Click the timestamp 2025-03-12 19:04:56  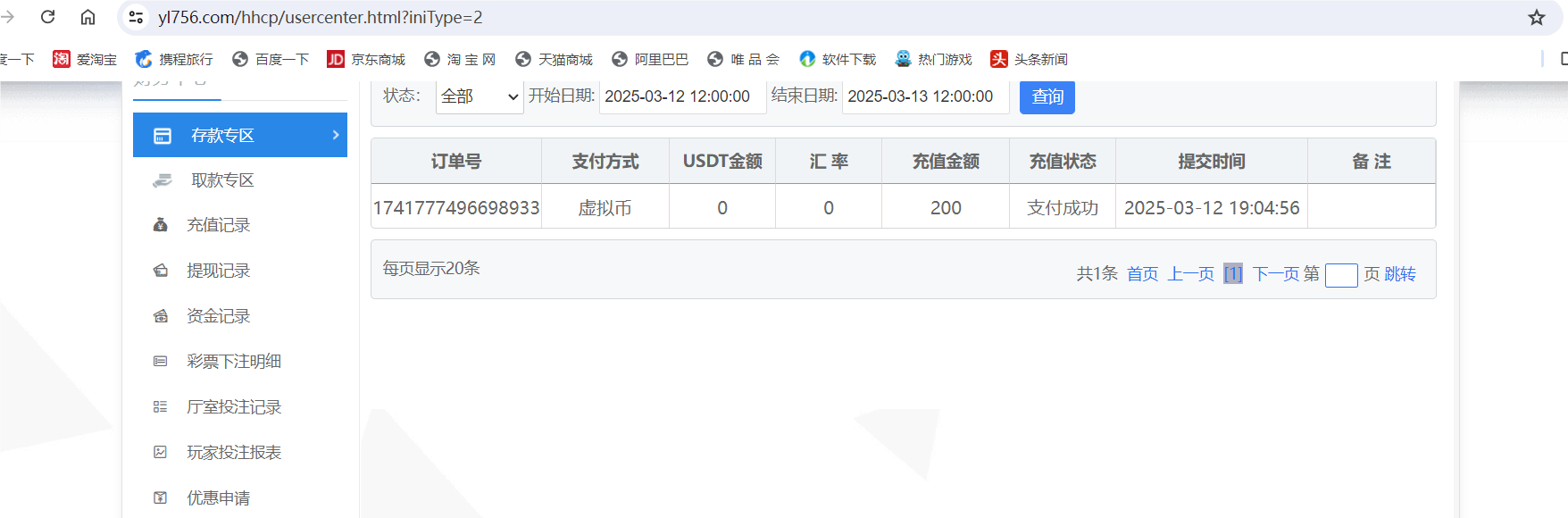pos(1212,208)
